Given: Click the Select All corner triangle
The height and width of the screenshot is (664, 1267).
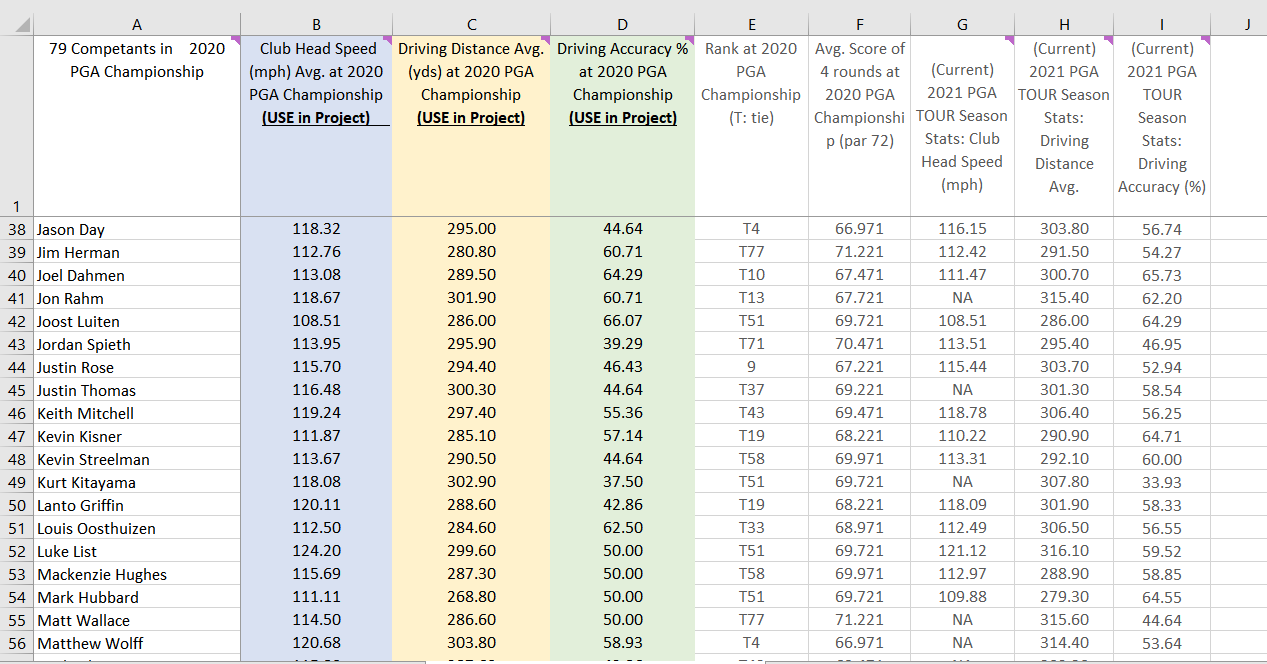Looking at the screenshot, I should click(x=17, y=24).
